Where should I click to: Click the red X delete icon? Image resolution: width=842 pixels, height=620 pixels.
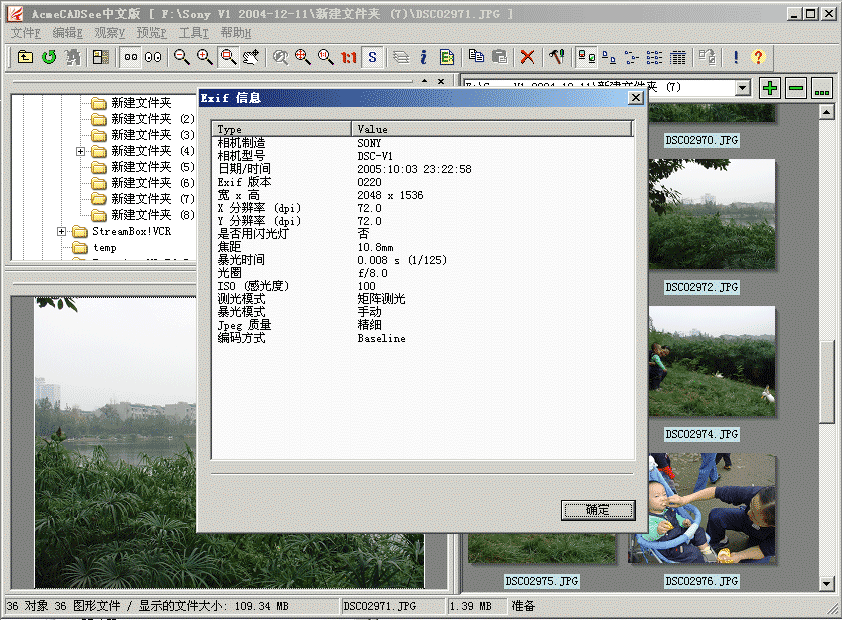528,57
